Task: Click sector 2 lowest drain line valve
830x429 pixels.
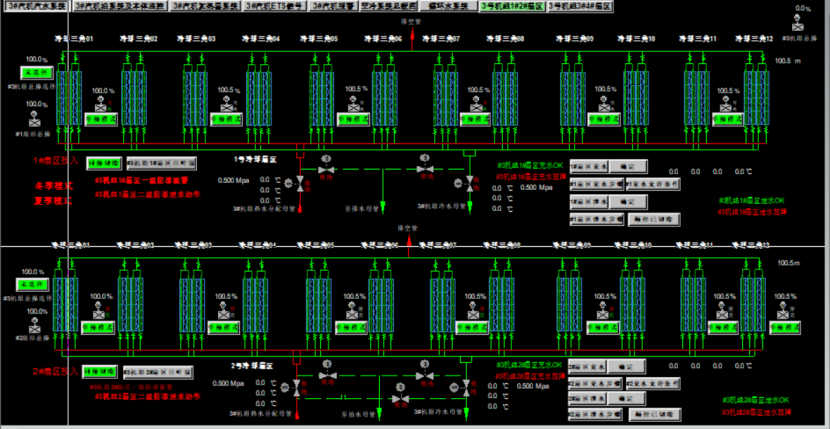Action: pyautogui.click(x=400, y=398)
